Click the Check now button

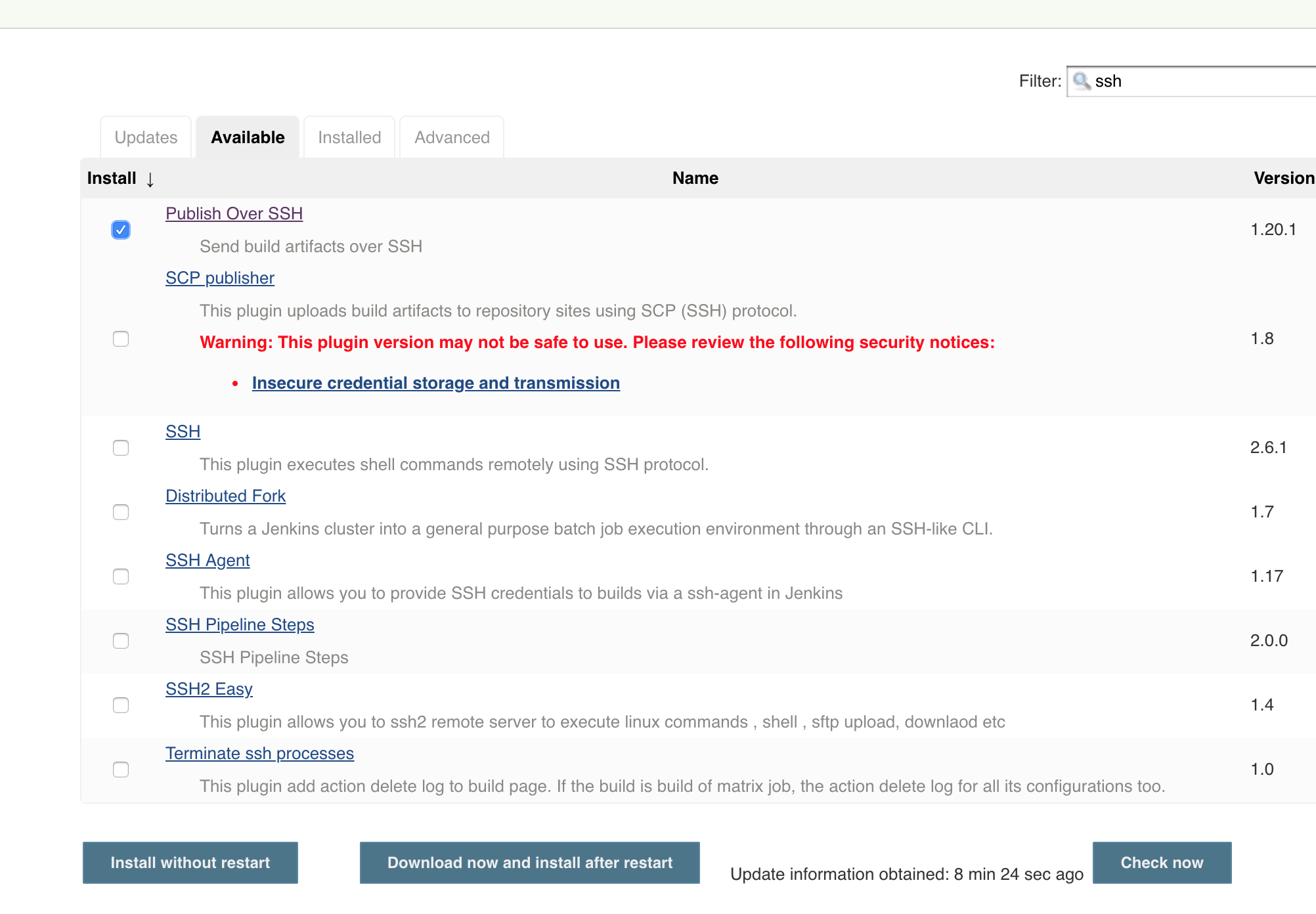(1162, 863)
